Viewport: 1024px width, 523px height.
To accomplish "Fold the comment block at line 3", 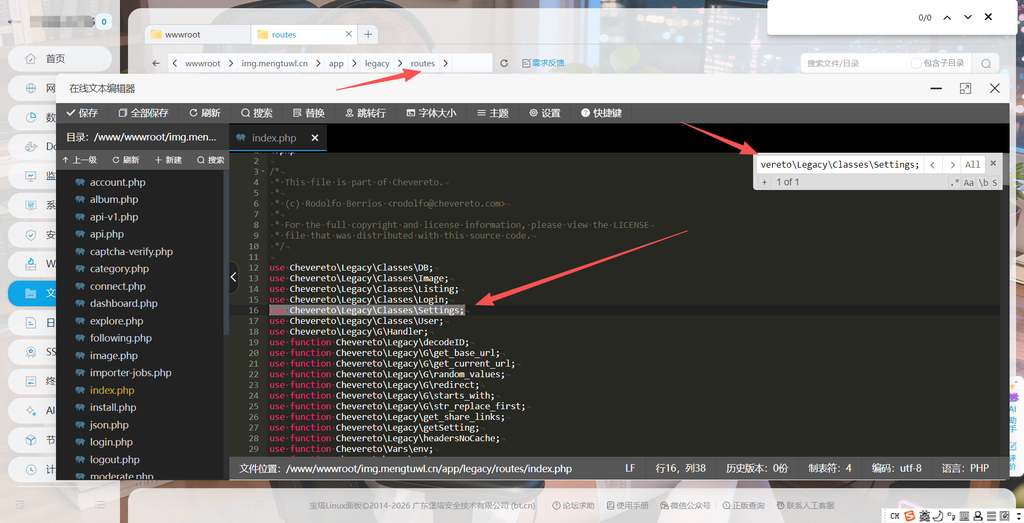I will coord(263,172).
